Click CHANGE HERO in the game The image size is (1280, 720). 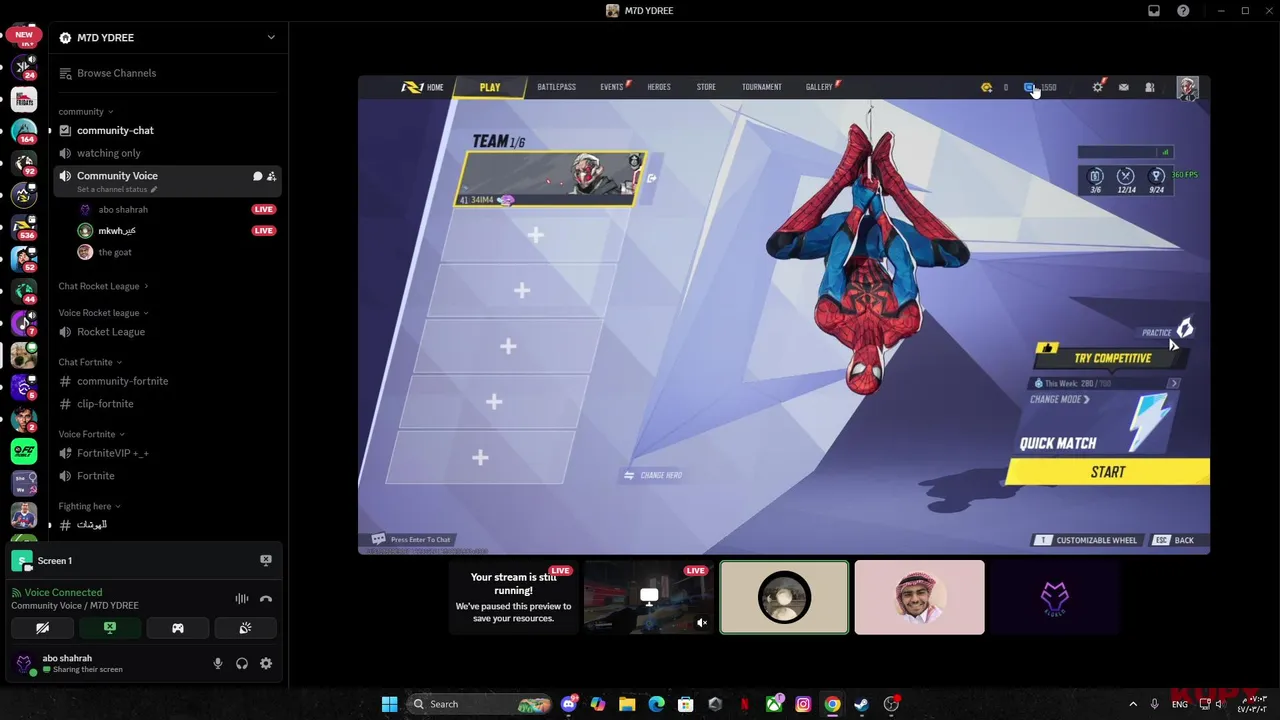[653, 475]
